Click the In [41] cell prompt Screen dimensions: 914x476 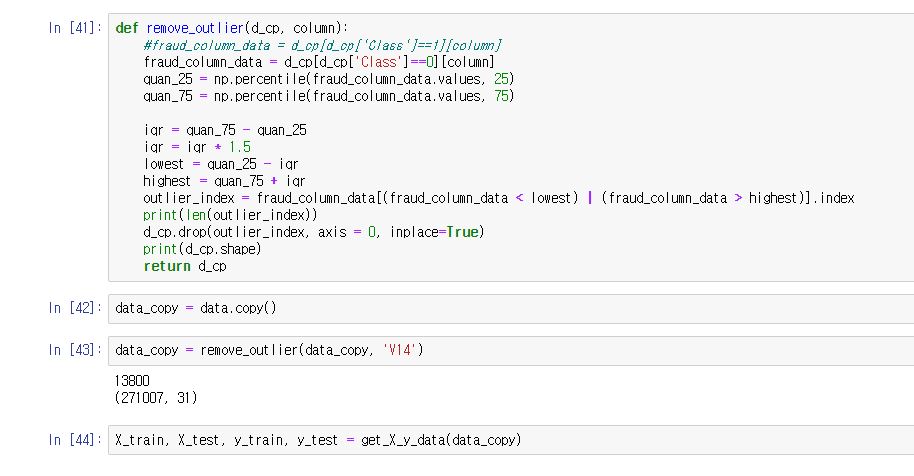pyautogui.click(x=75, y=28)
